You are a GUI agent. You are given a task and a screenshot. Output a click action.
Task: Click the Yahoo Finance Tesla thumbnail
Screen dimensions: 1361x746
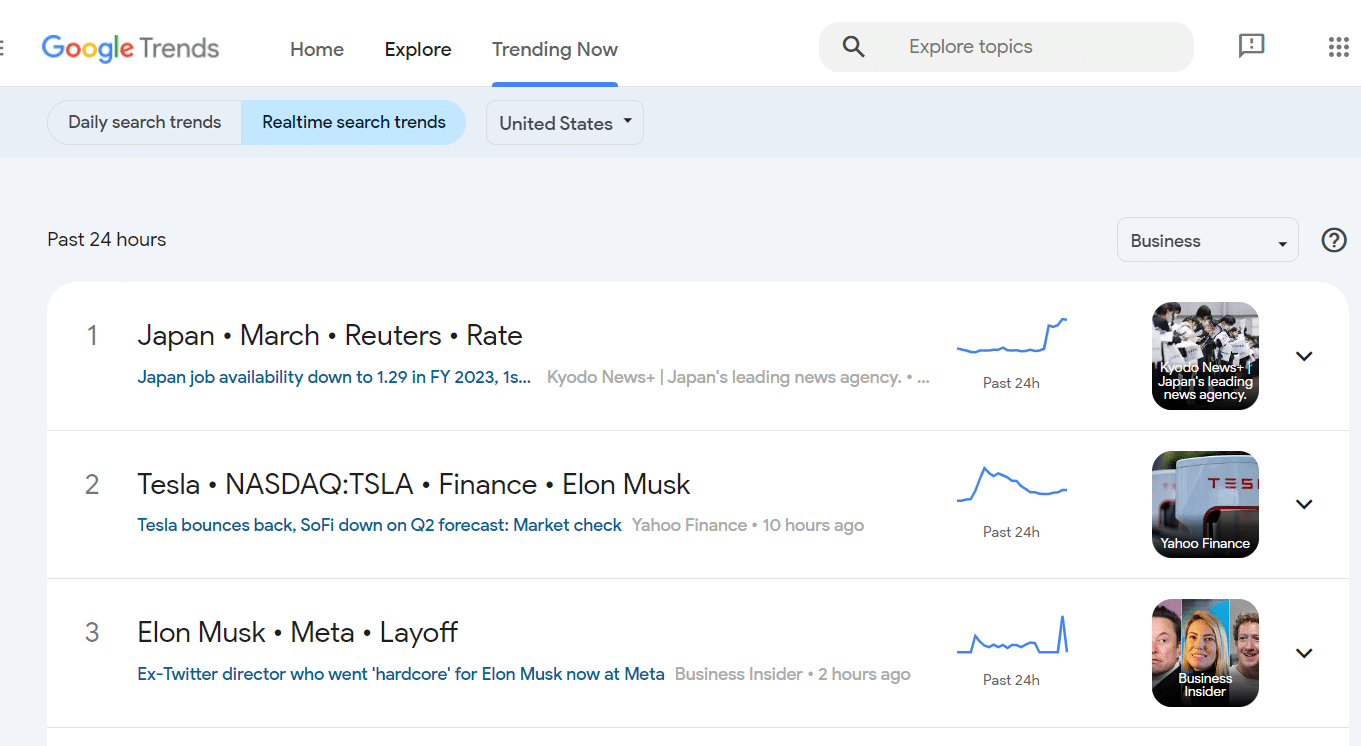(x=1205, y=504)
